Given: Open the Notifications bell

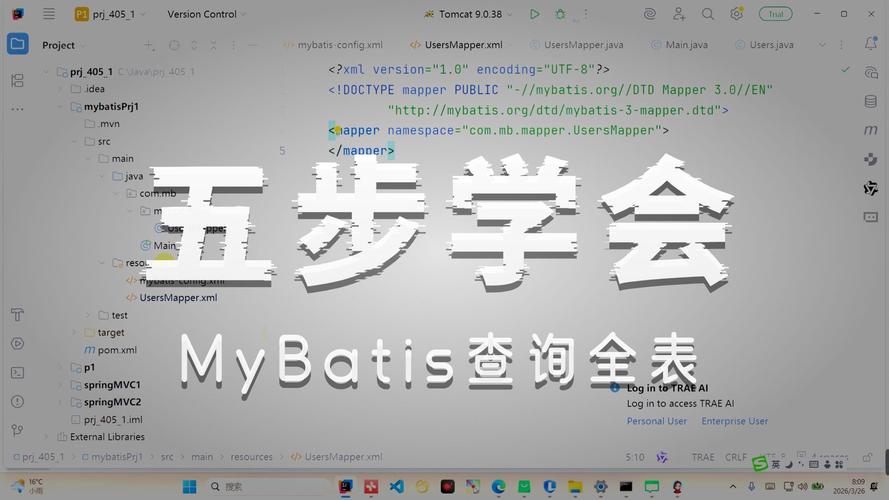Looking at the screenshot, I should pos(871,44).
